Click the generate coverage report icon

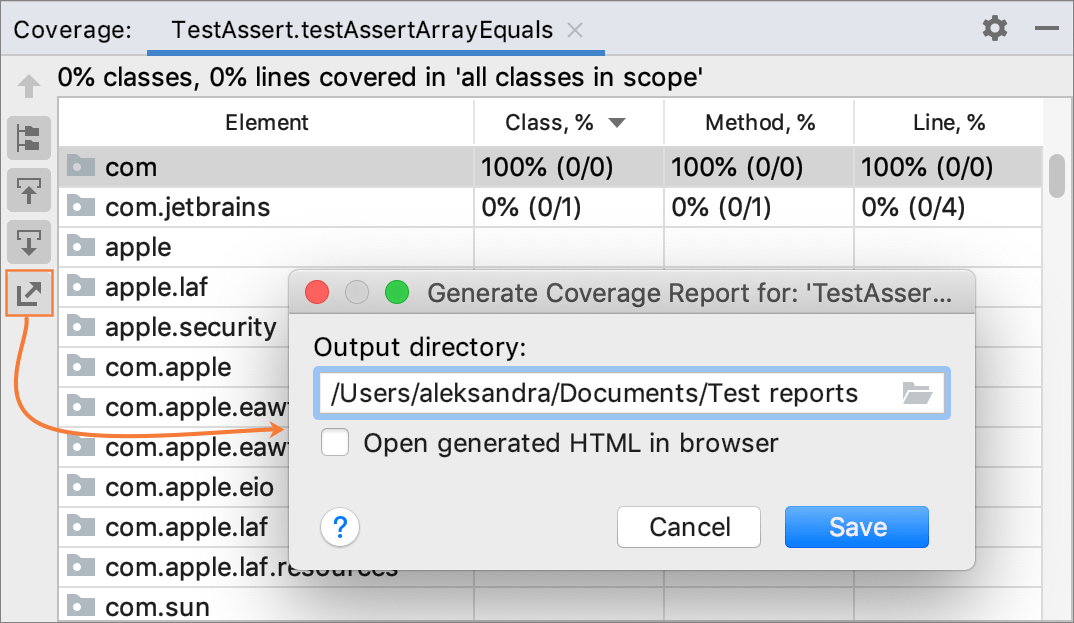coord(28,293)
